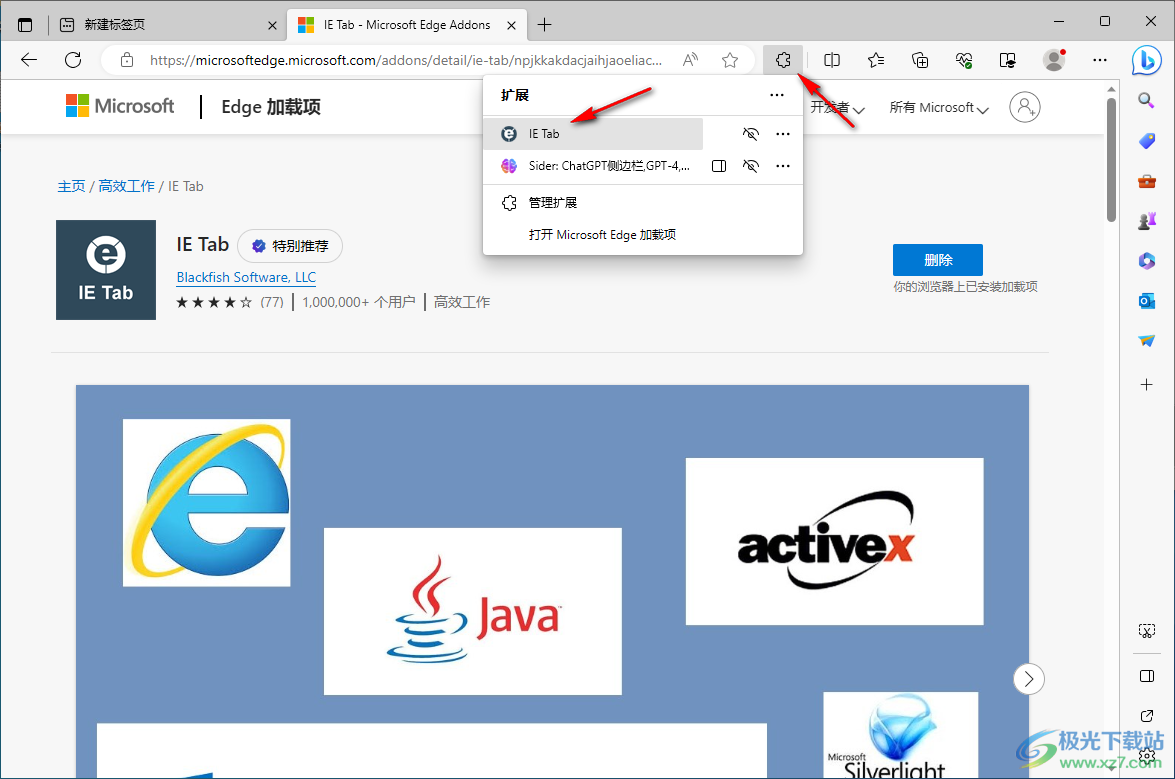
Task: Open the Extensions puzzle icon in toolbar
Action: click(x=783, y=60)
